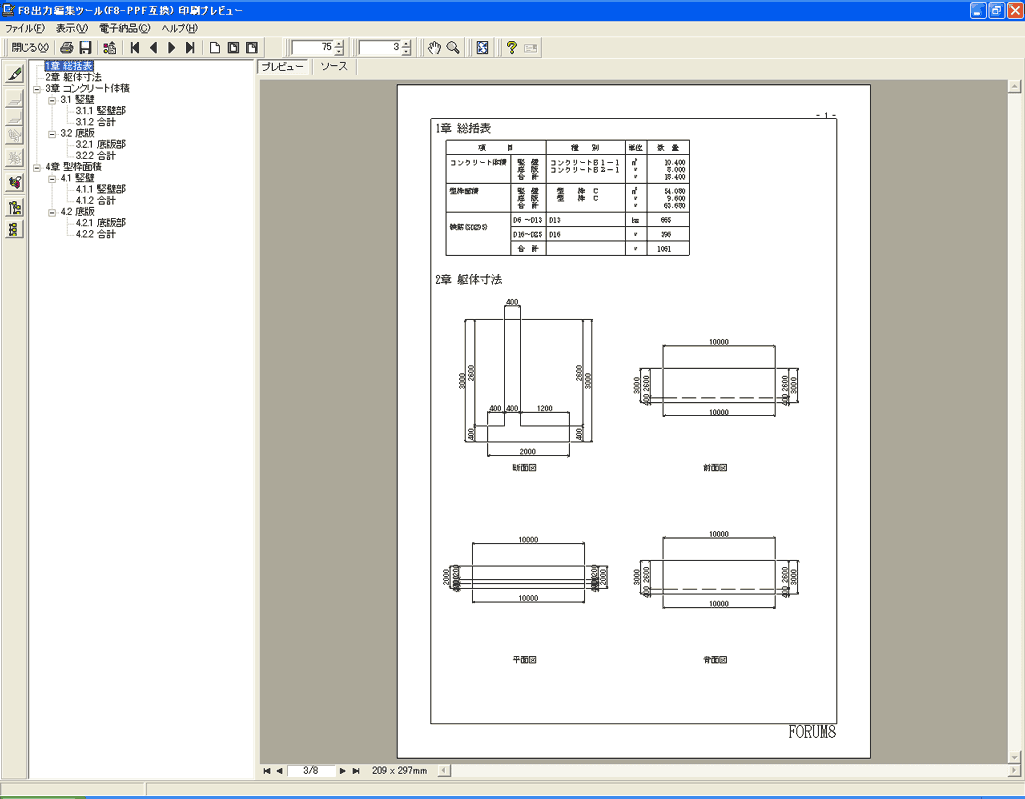Image resolution: width=1025 pixels, height=799 pixels.
Task: Click the 3/8 page indicator field
Action: click(x=311, y=771)
